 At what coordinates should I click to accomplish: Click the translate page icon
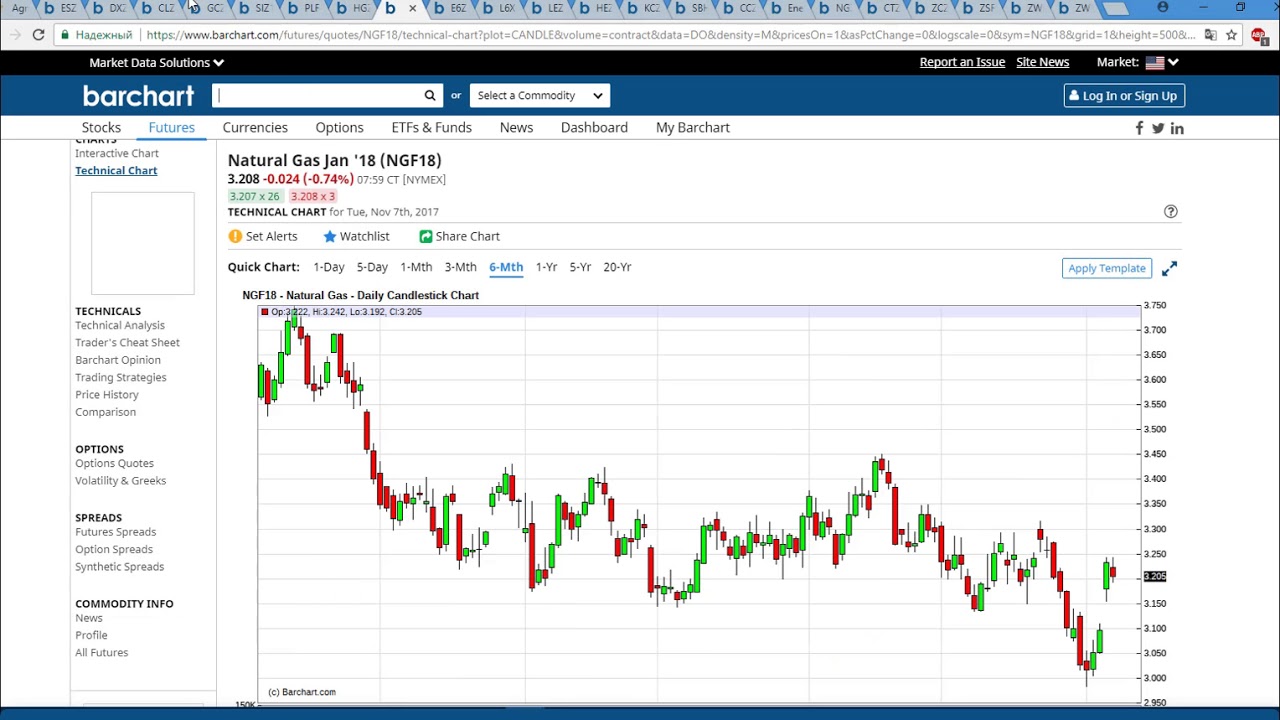(1210, 35)
